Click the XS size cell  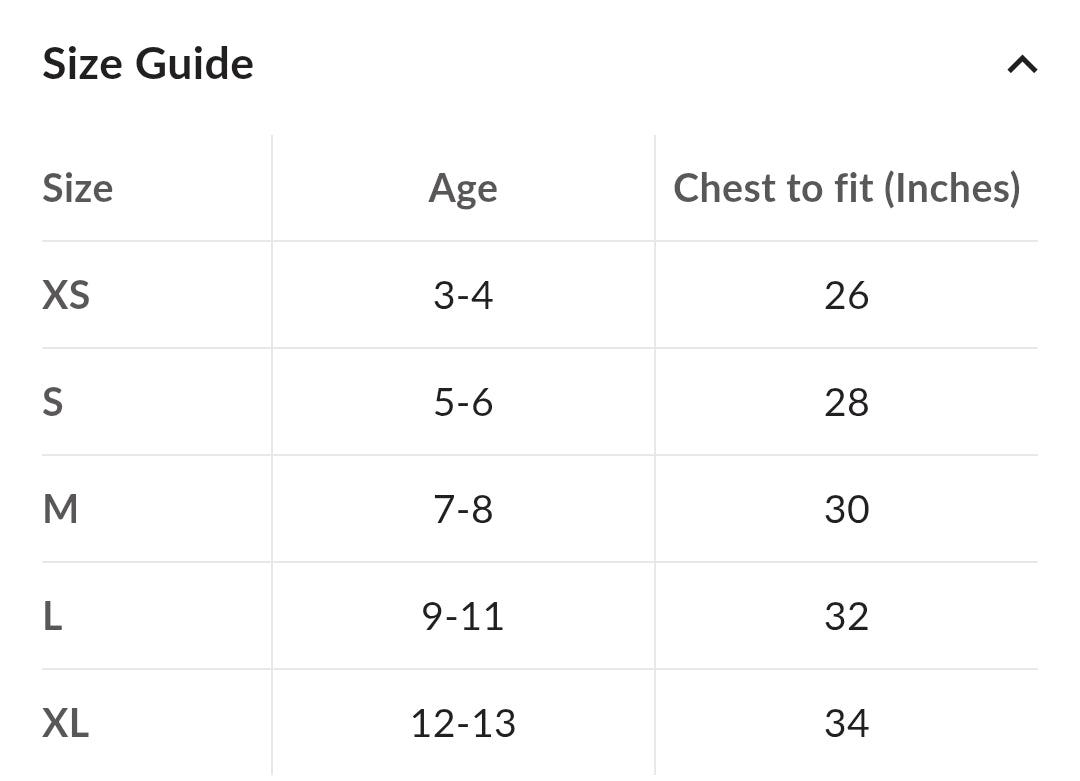coord(66,295)
